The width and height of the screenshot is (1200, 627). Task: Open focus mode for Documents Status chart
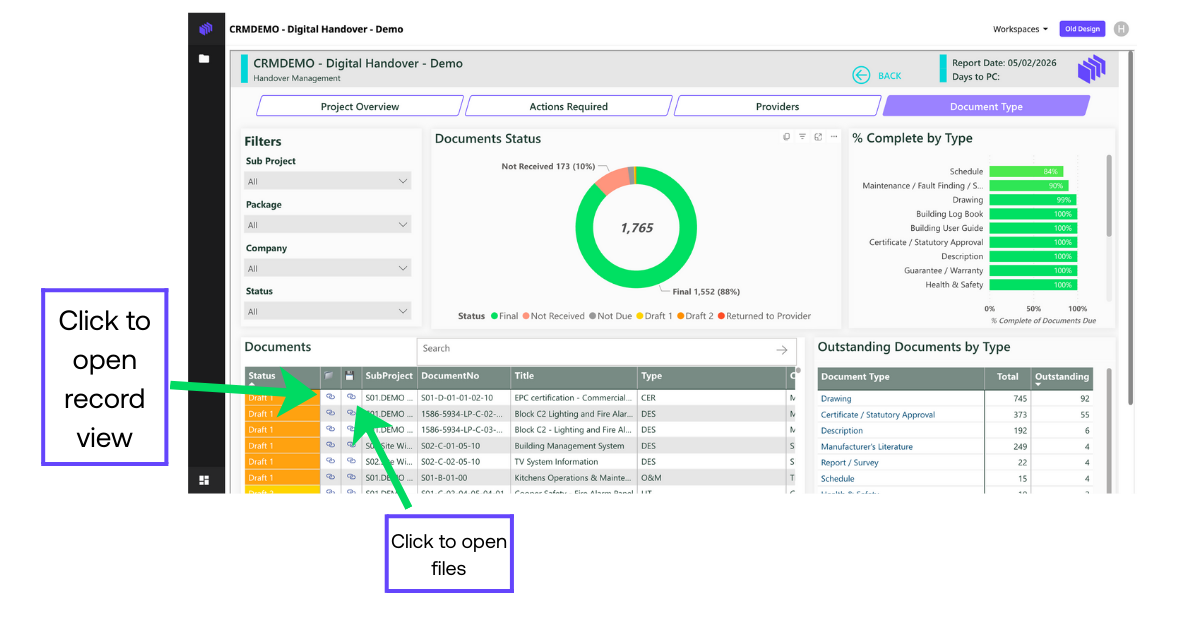(x=818, y=137)
